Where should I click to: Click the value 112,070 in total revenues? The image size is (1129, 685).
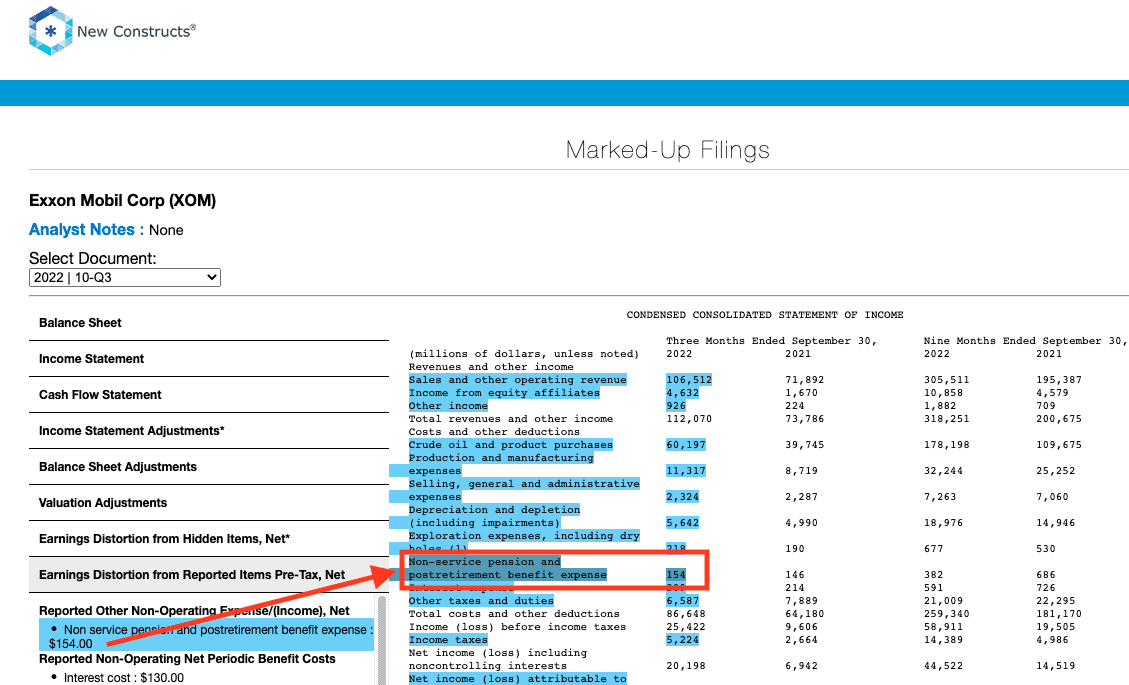click(x=689, y=418)
